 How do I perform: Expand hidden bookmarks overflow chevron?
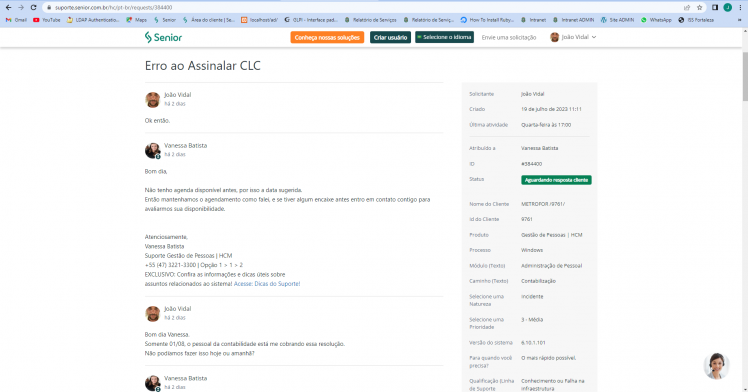coord(740,20)
